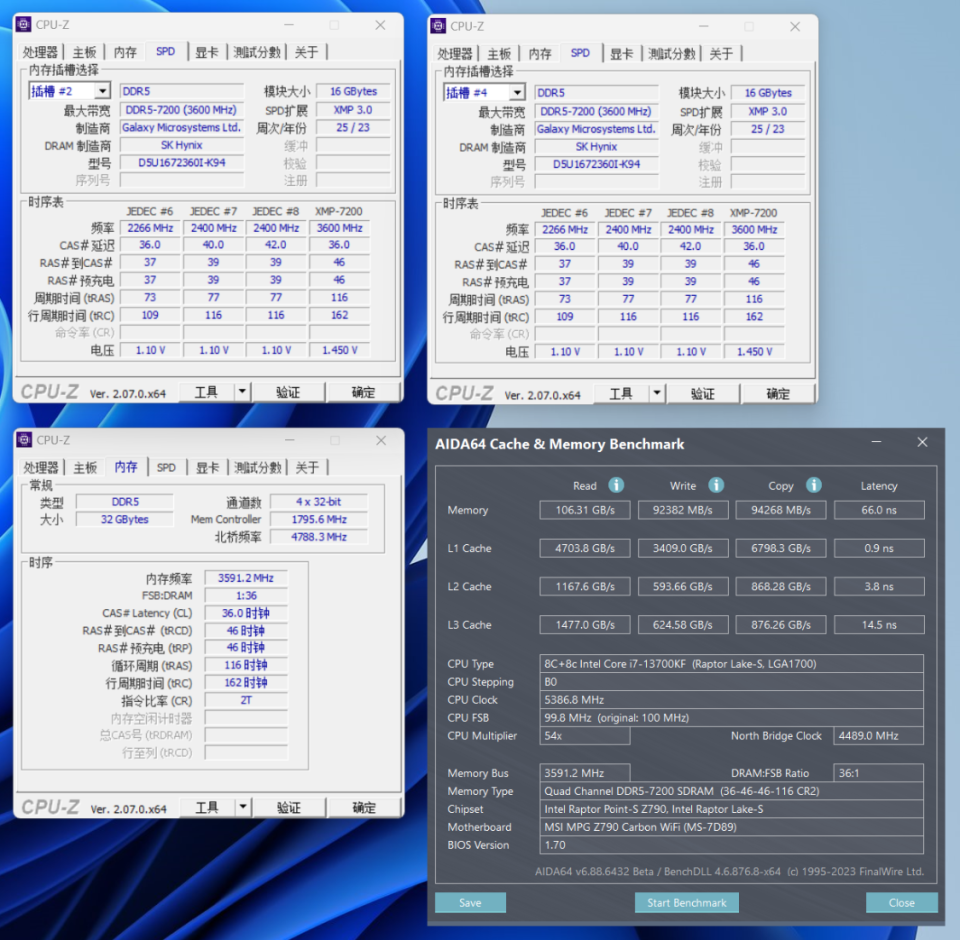This screenshot has width=960, height=940.
Task: Click CPU-Z app icon in memory tab window
Action: tap(24, 440)
